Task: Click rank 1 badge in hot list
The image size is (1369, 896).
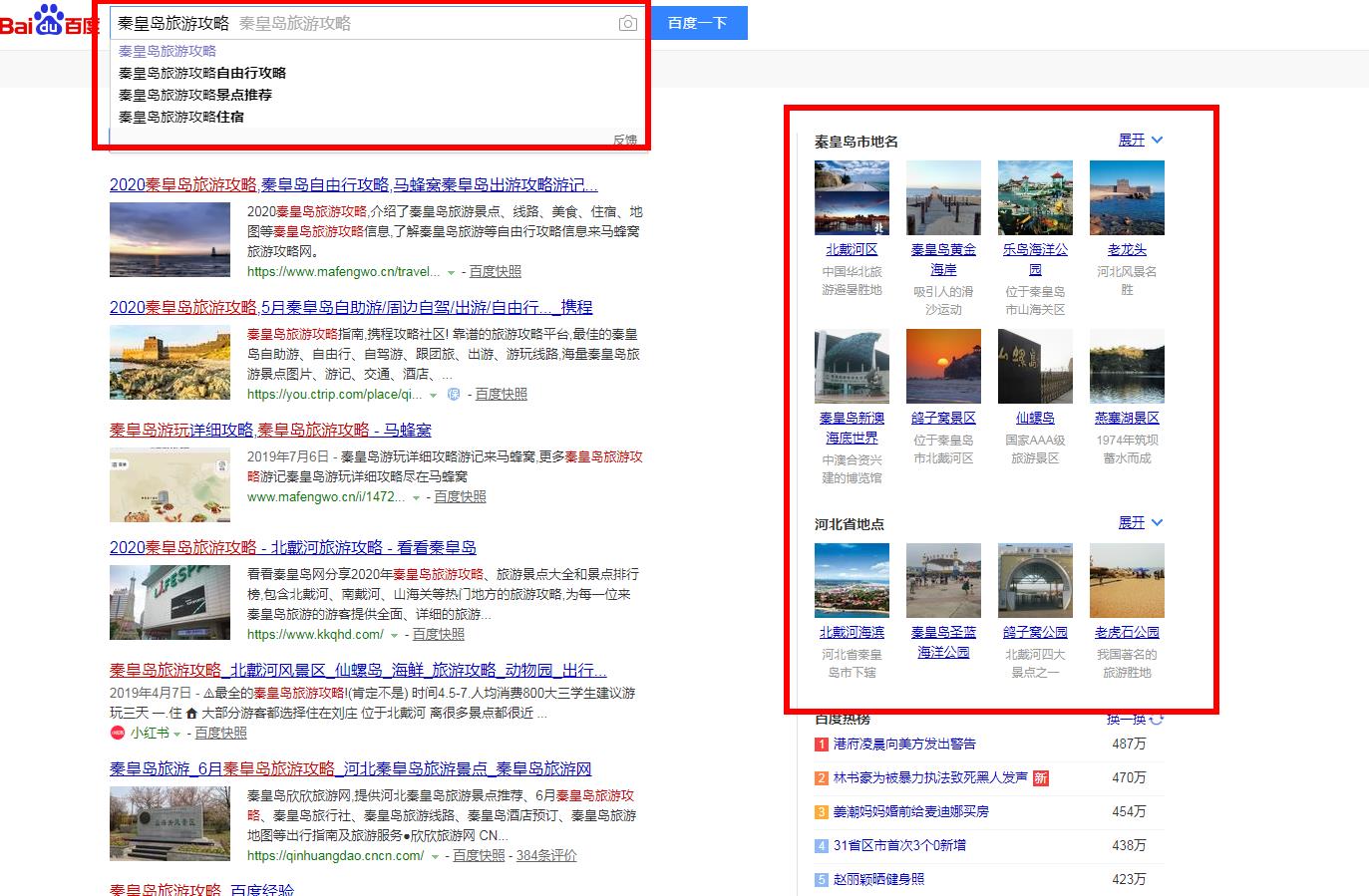Action: pyautogui.click(x=822, y=744)
